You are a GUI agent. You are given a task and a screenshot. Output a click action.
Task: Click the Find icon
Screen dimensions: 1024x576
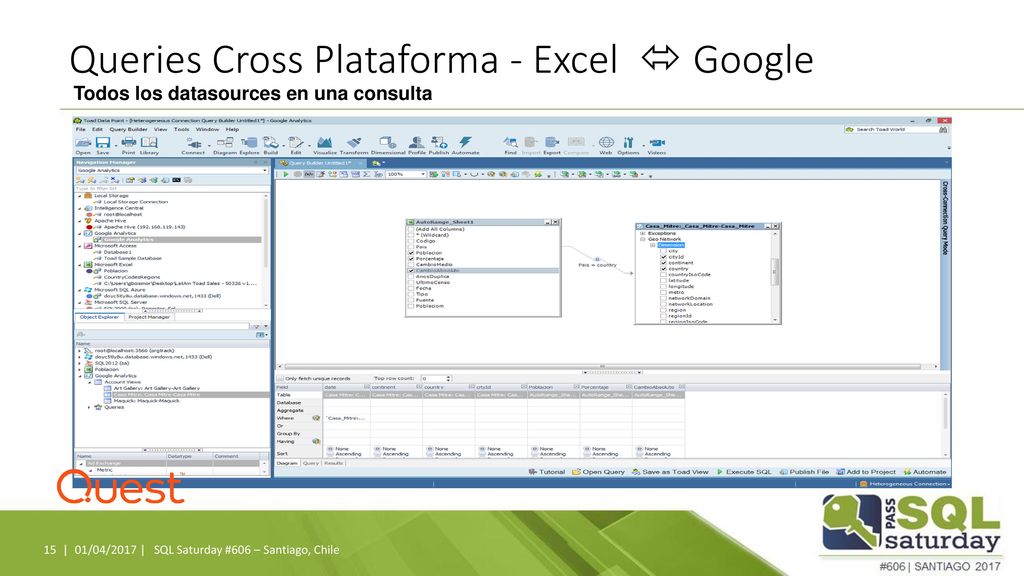point(511,142)
